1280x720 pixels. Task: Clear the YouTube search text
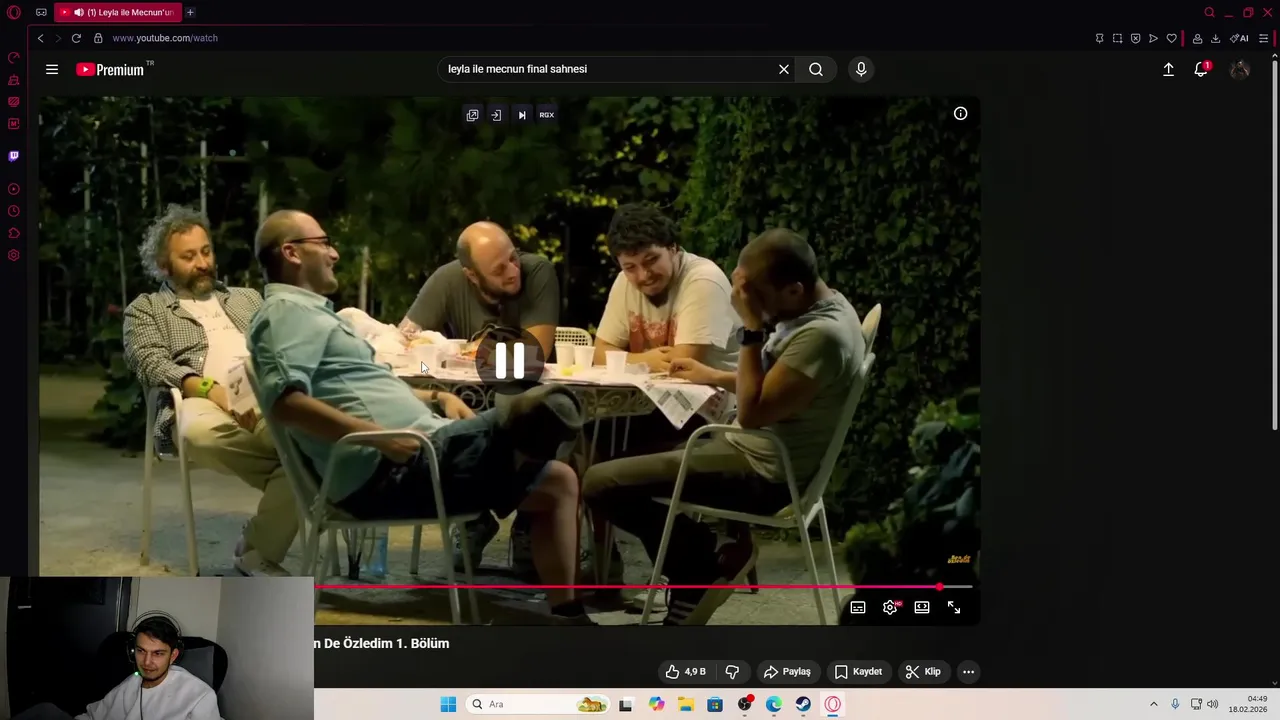point(784,69)
